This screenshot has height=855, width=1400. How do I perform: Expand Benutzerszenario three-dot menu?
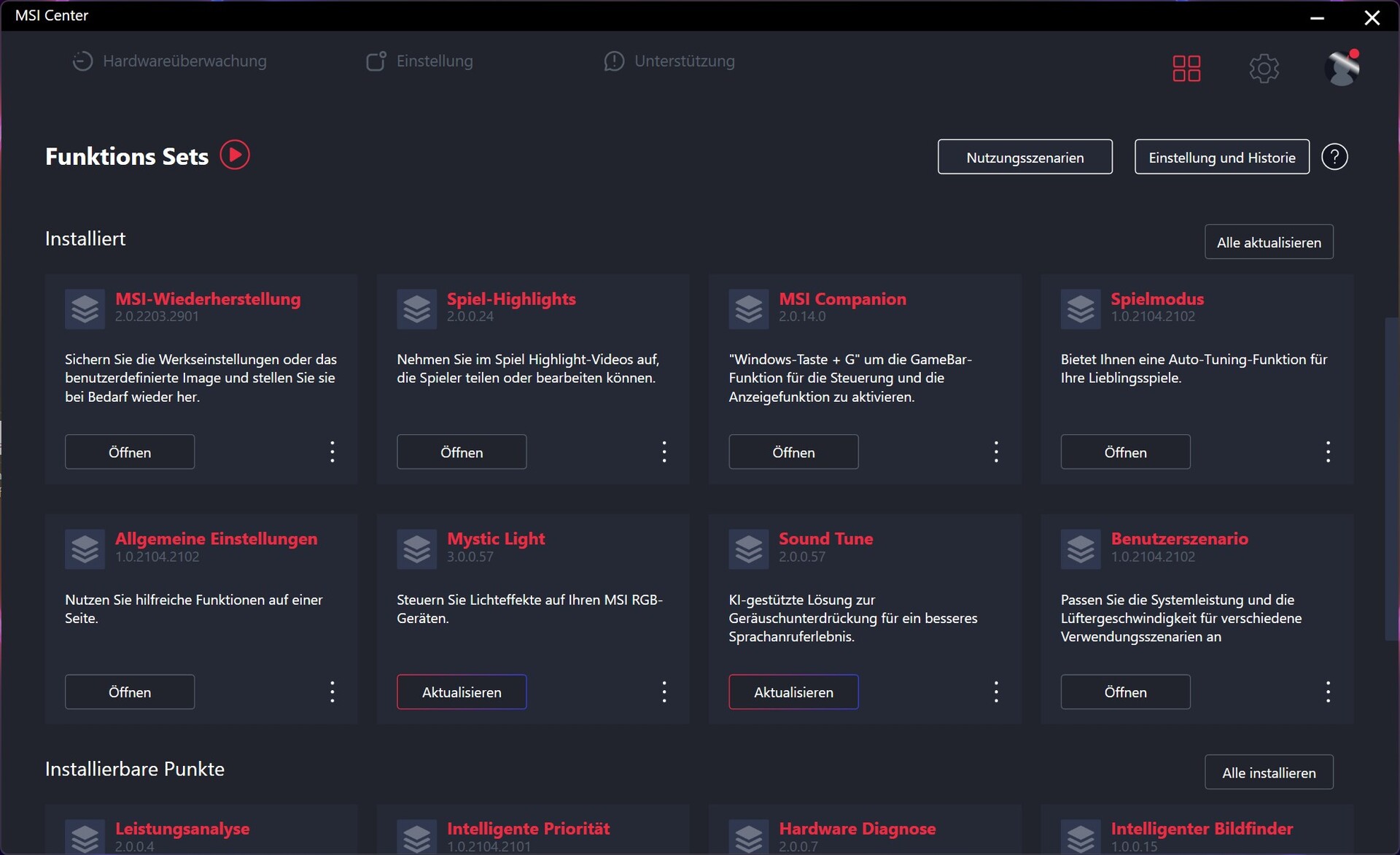(1328, 692)
